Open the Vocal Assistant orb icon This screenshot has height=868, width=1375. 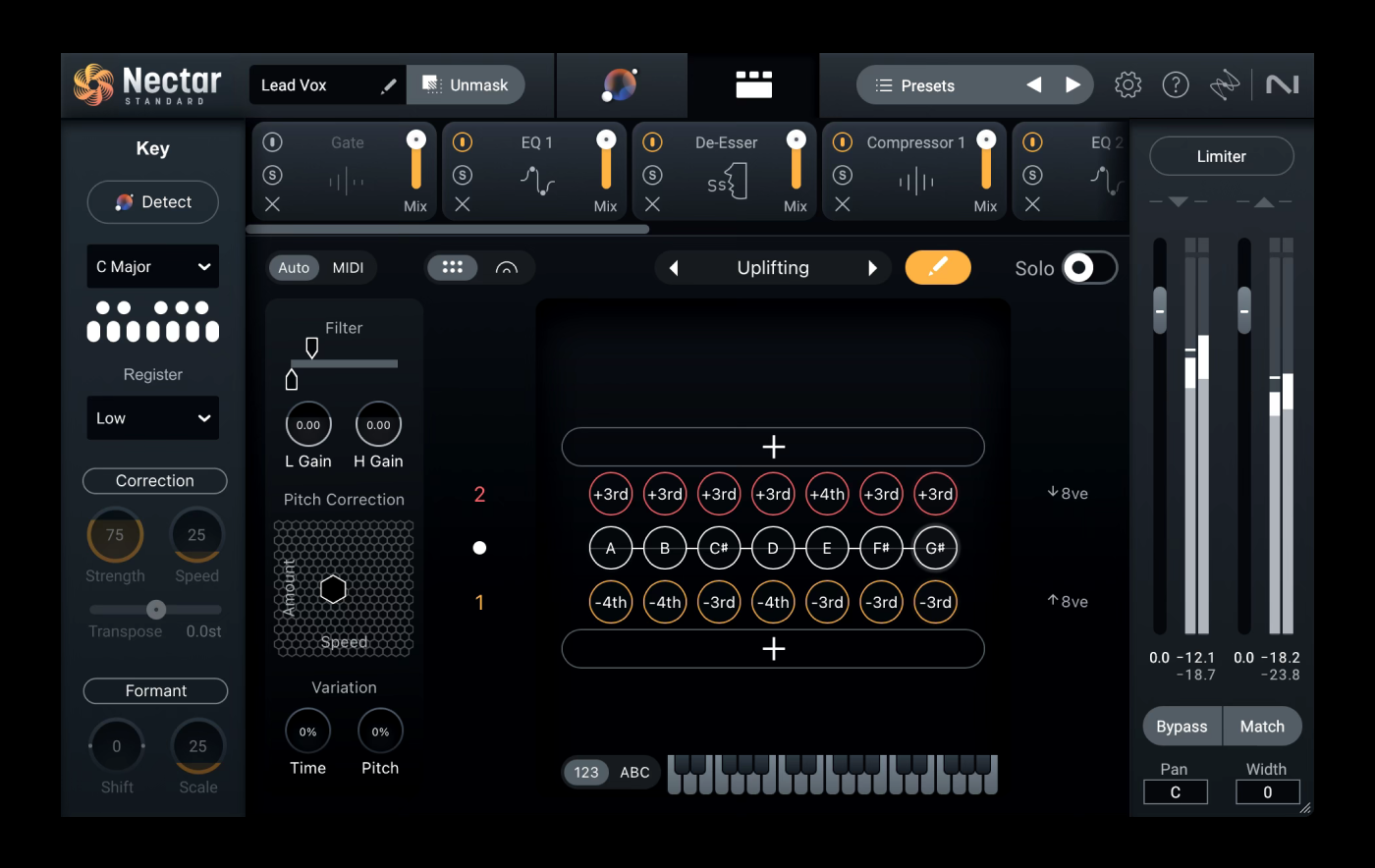point(620,85)
